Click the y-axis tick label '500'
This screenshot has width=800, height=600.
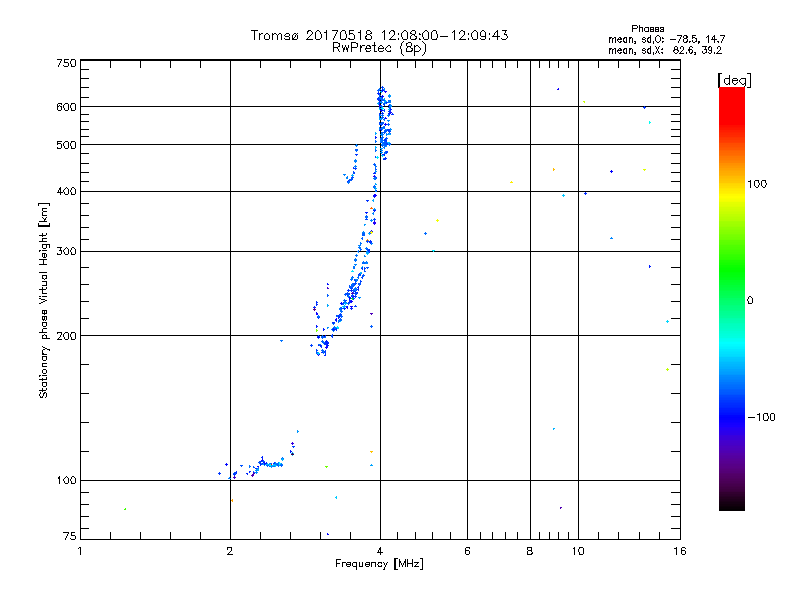[66, 145]
